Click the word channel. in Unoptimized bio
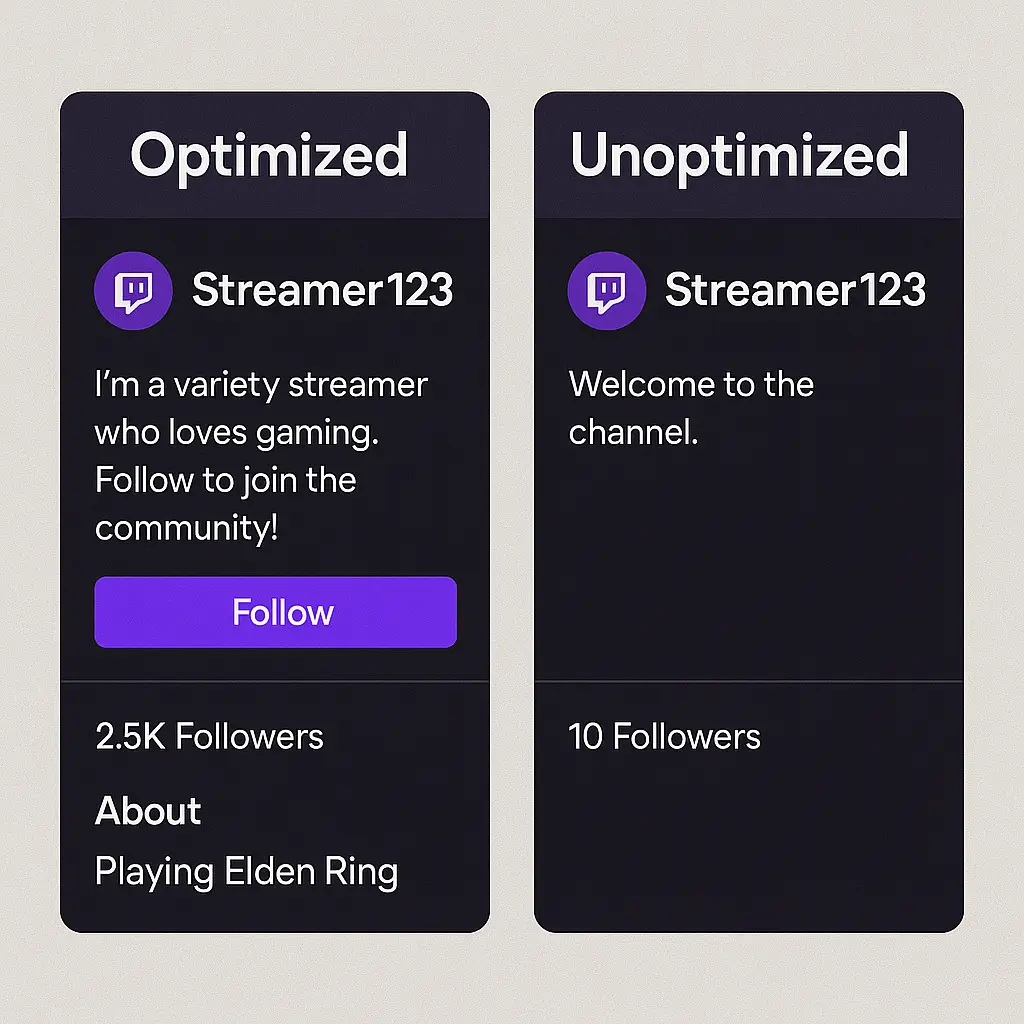The height and width of the screenshot is (1024, 1024). coord(633,432)
